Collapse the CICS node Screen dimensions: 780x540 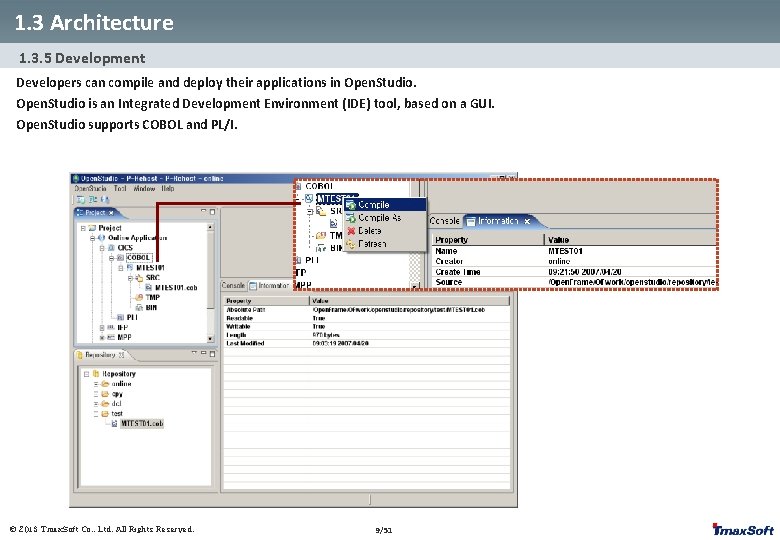pos(102,248)
